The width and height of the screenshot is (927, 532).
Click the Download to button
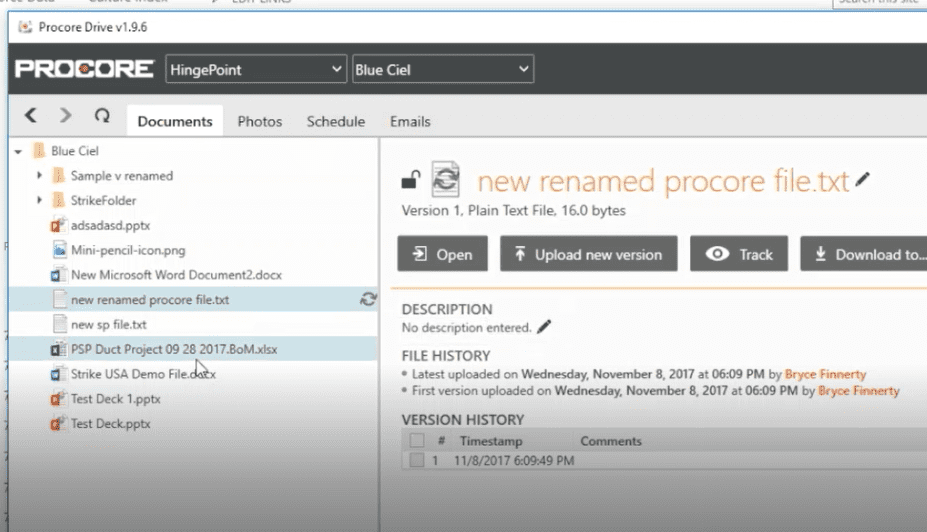click(864, 254)
